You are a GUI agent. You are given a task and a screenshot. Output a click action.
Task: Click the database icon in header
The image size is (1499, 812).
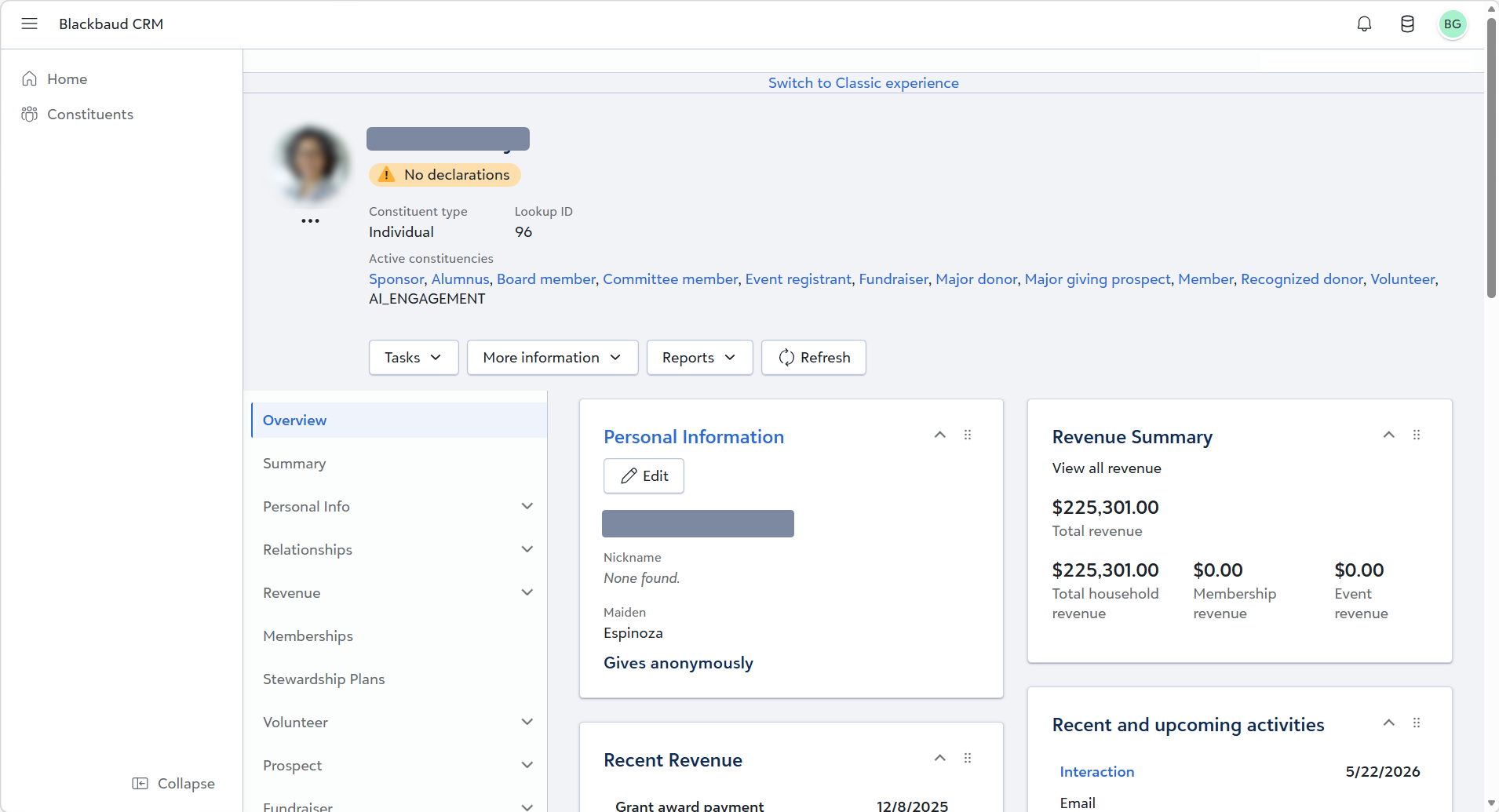1407,24
